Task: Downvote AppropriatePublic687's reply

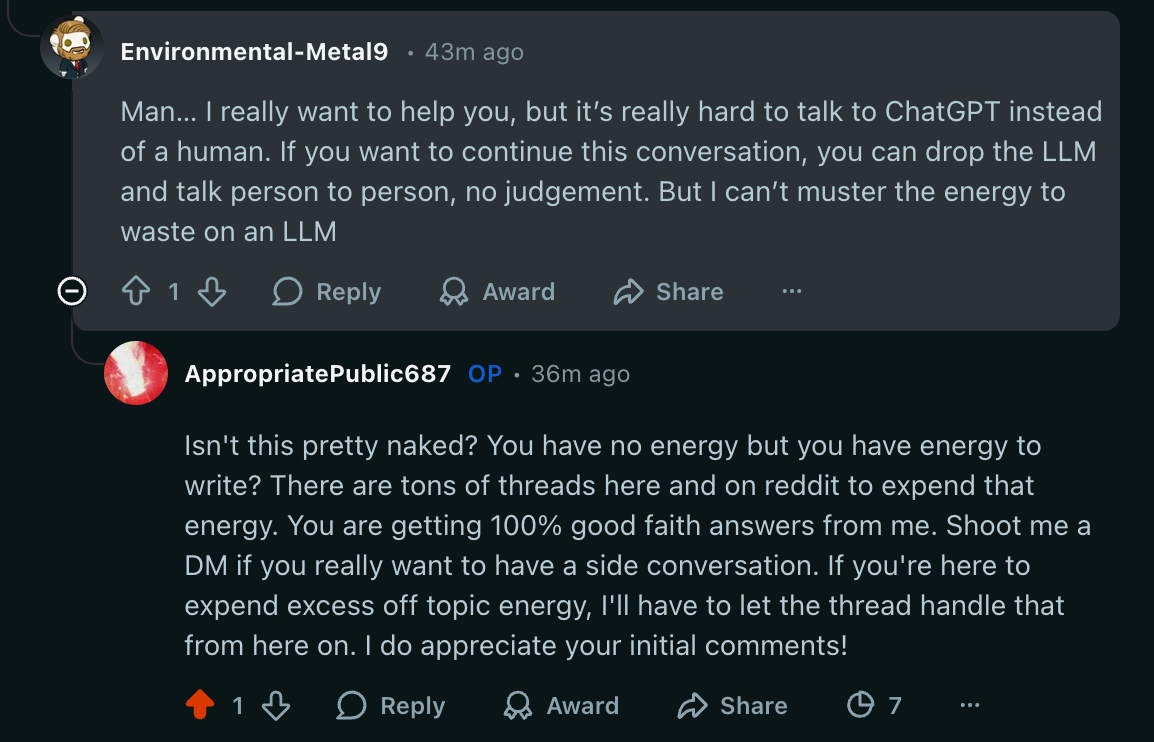Action: pyautogui.click(x=276, y=706)
